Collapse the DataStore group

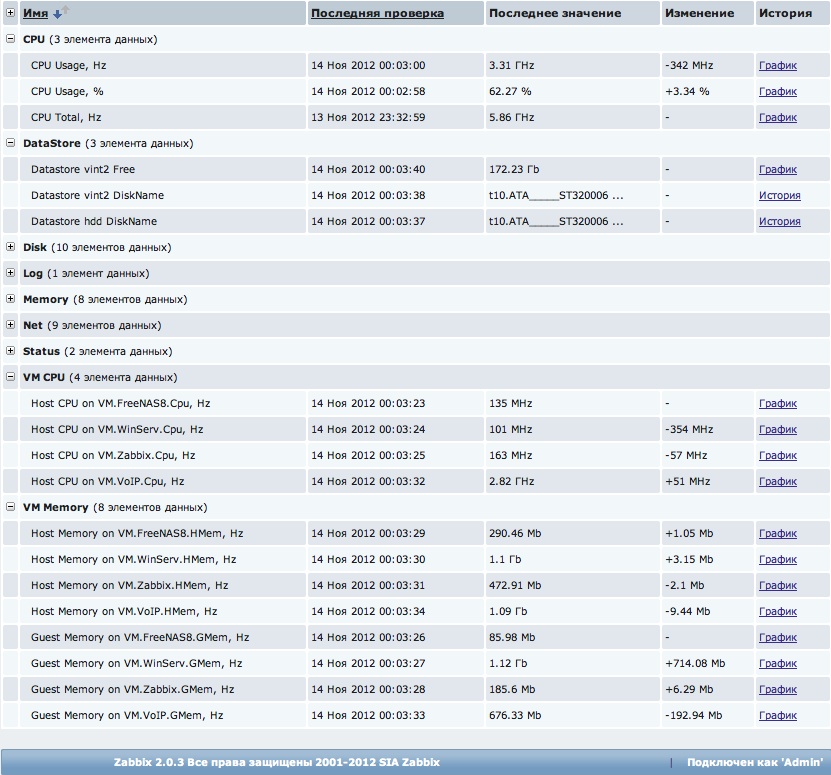pos(11,143)
